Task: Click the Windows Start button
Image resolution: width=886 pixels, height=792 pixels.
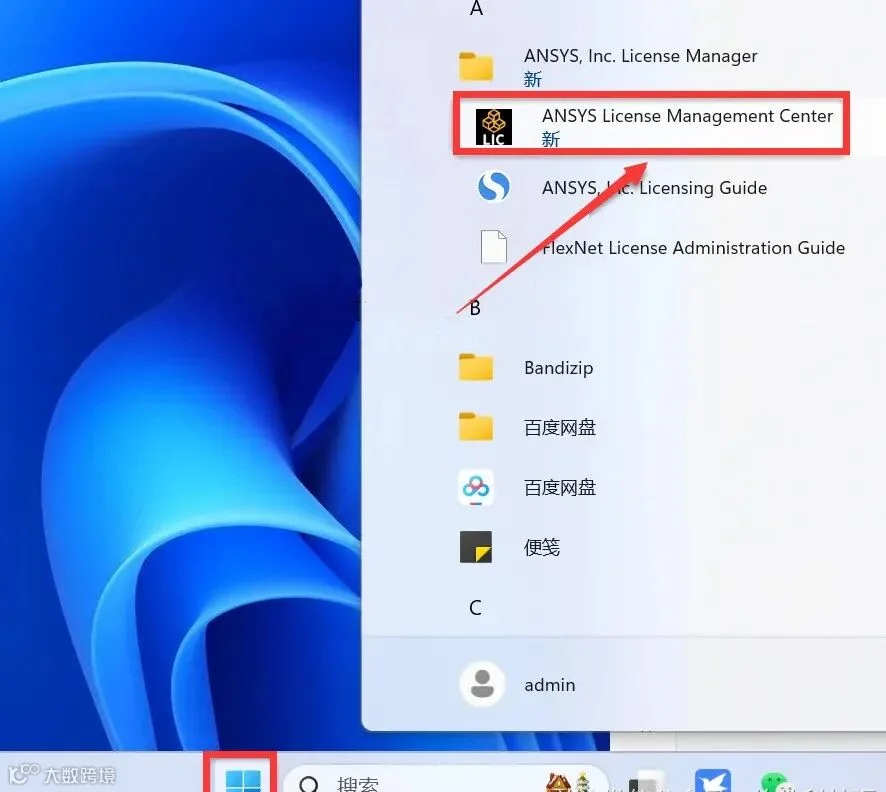Action: [243, 780]
